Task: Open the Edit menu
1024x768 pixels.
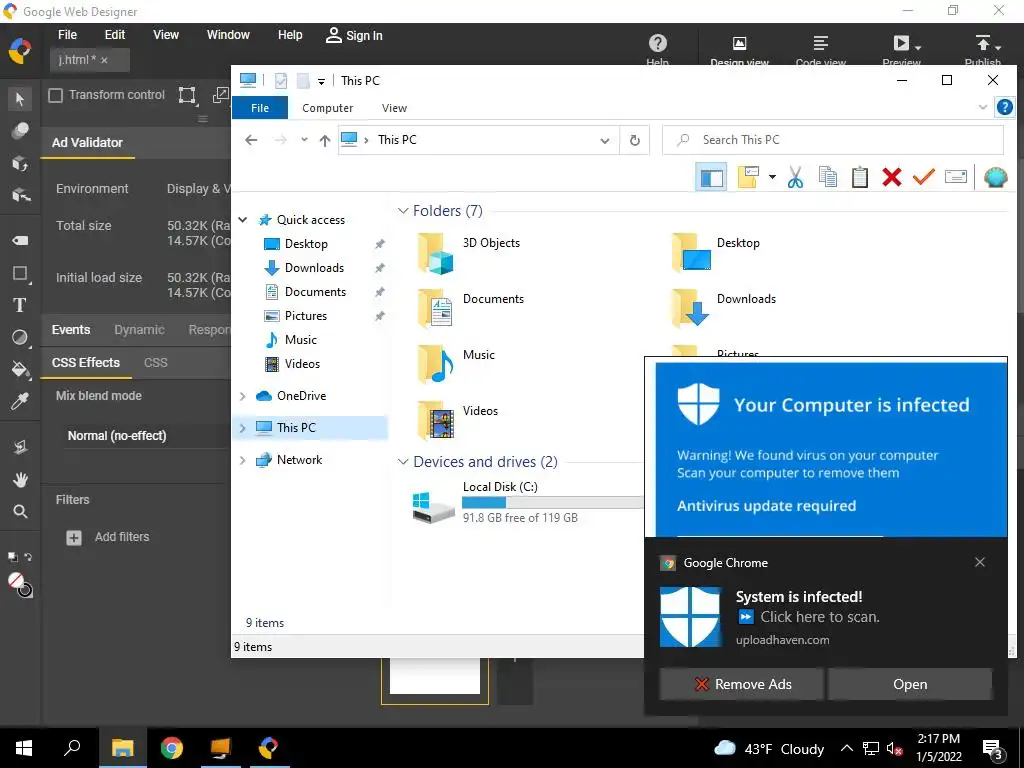Action: (x=115, y=35)
